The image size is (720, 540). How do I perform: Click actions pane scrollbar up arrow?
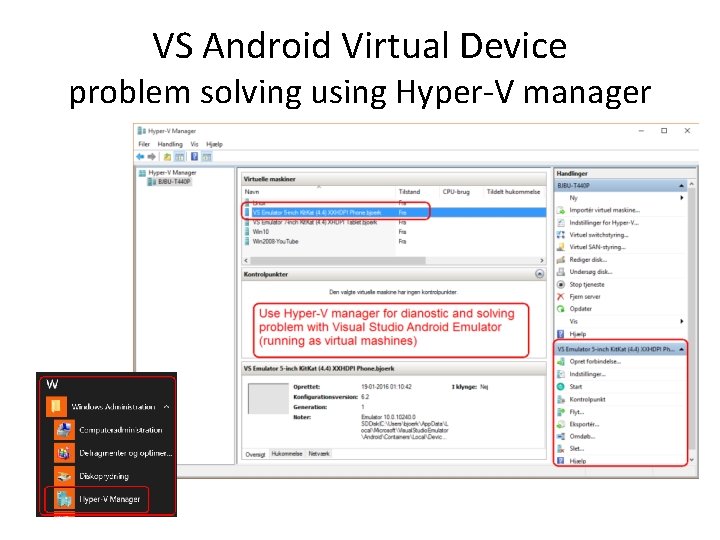692,184
